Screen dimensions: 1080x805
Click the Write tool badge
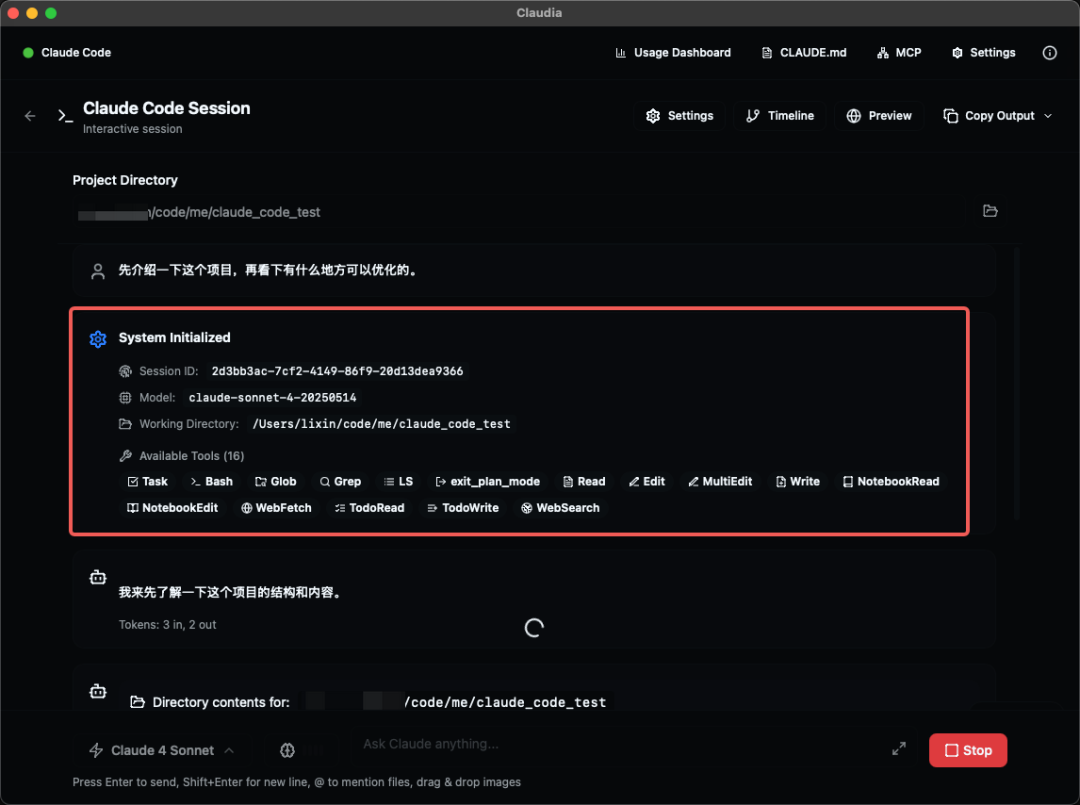(x=798, y=481)
